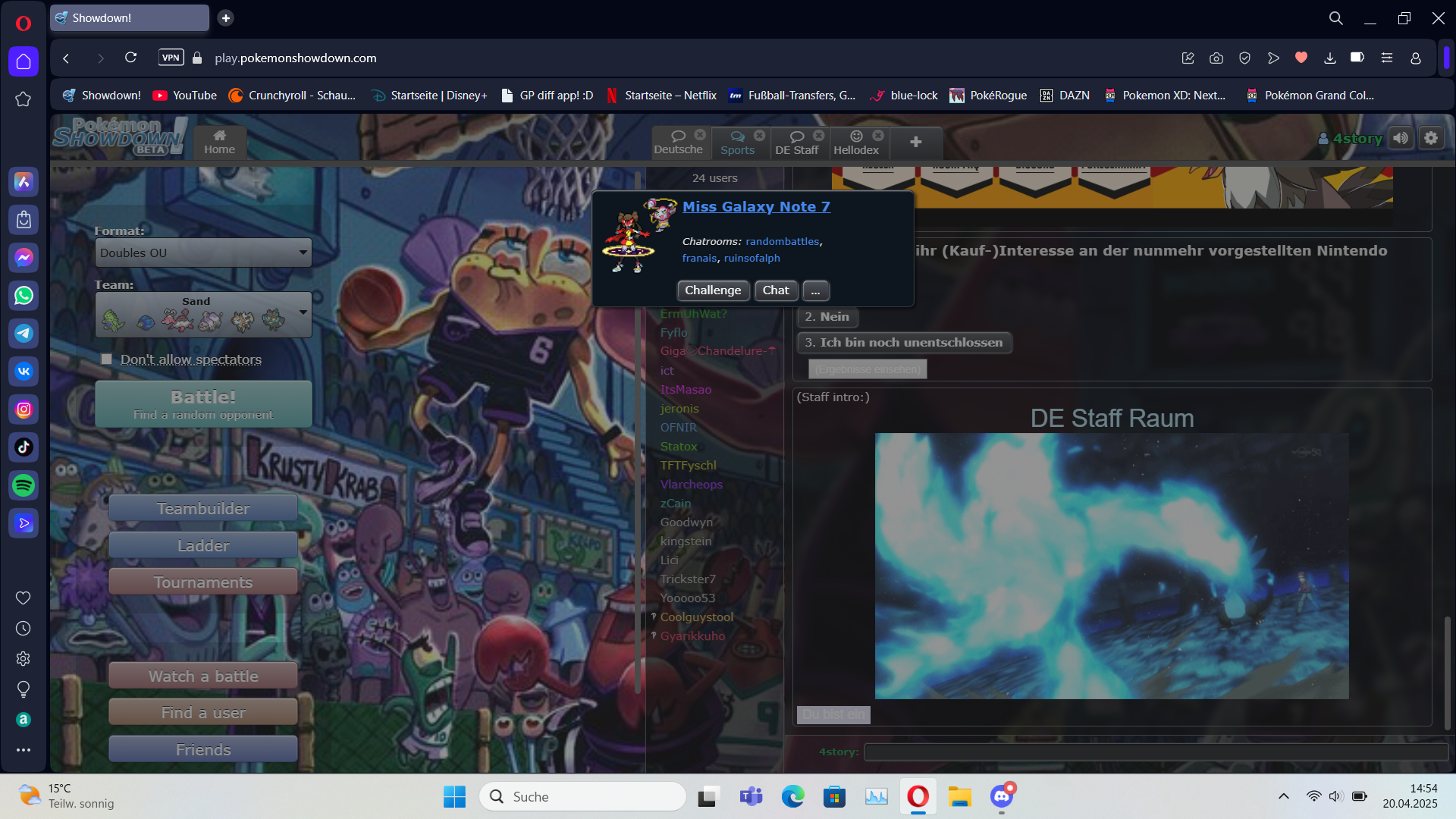This screenshot has width=1456, height=819.
Task: Click Watch a battle button
Action: coord(203,676)
